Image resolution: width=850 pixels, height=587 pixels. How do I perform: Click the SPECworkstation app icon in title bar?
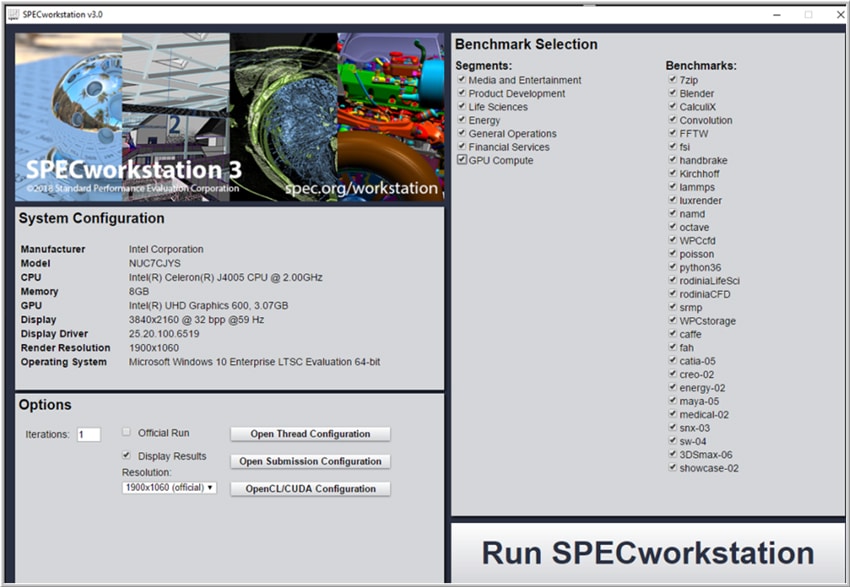(13, 15)
